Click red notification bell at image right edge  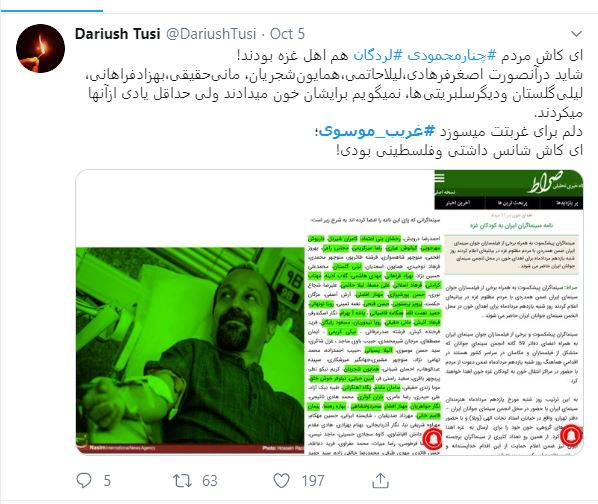point(571,437)
